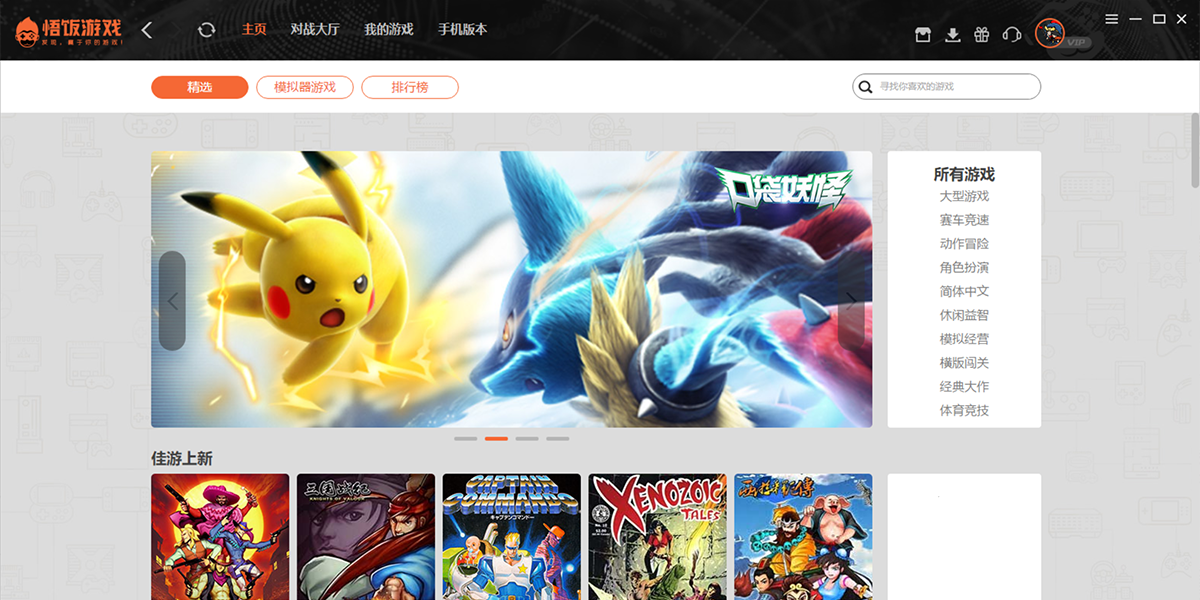This screenshot has height=600, width=1200.
Task: Show the next banner slide
Action: pyautogui.click(x=851, y=301)
